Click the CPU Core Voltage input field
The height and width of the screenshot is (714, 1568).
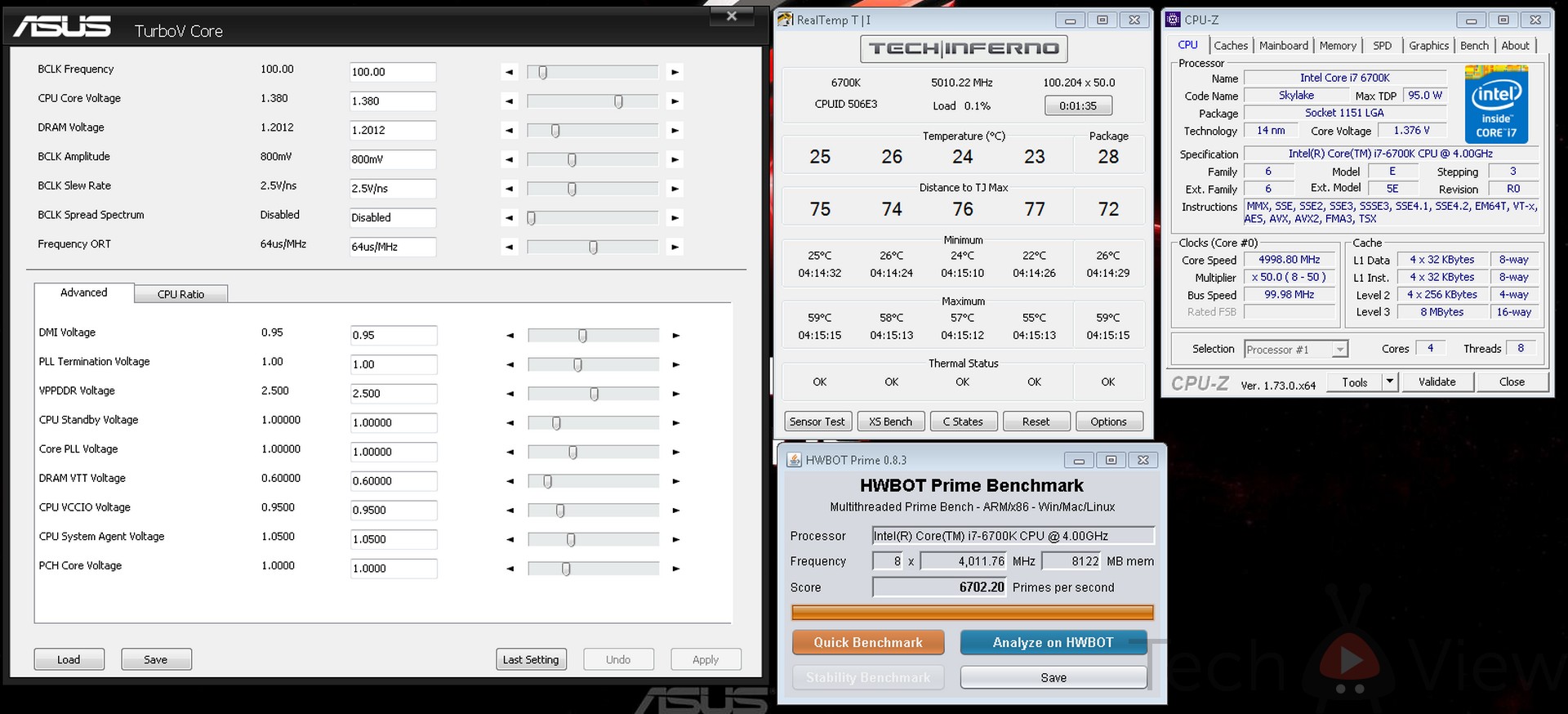click(393, 101)
